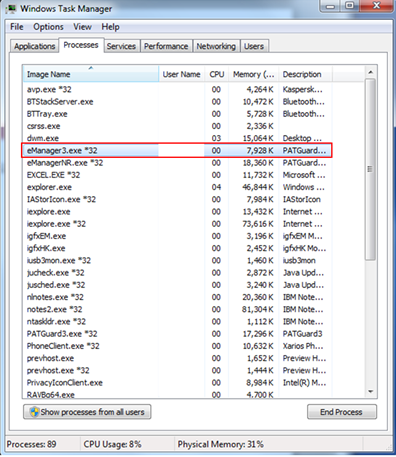
Task: Click the Kaspersk... description cell
Action: point(303,89)
